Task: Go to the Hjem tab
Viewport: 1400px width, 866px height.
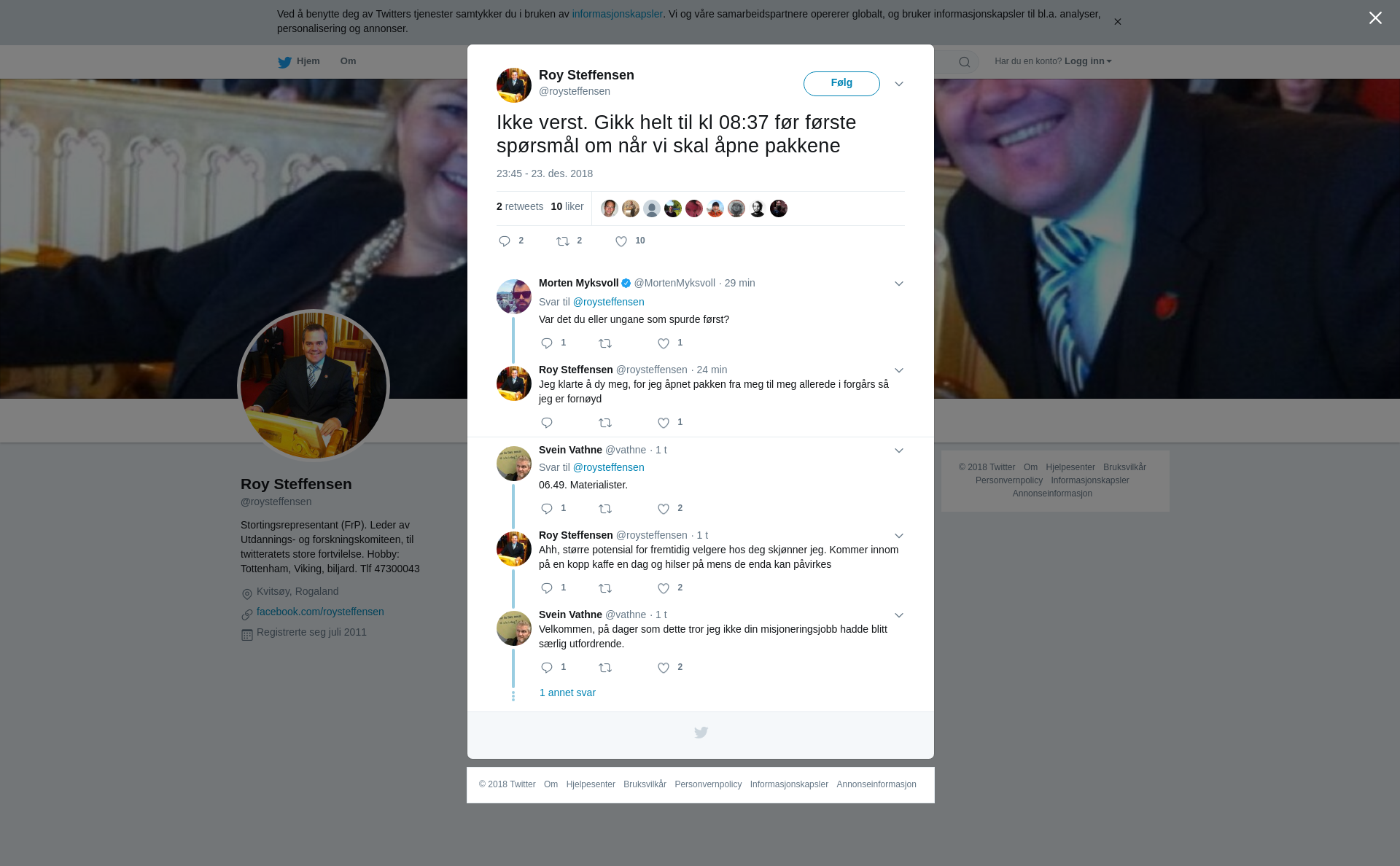Action: click(x=299, y=61)
